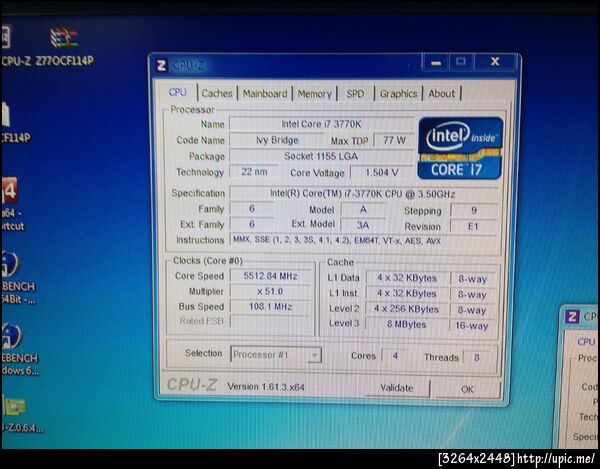The image size is (600, 469).
Task: Switch to the Mainboard tab
Action: pyautogui.click(x=265, y=94)
